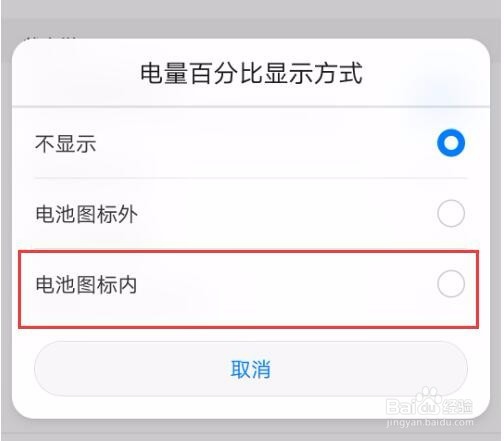Screen dimensions: 504x441
Task: Click the empty circle beside 电池图标外
Action: tap(451, 213)
